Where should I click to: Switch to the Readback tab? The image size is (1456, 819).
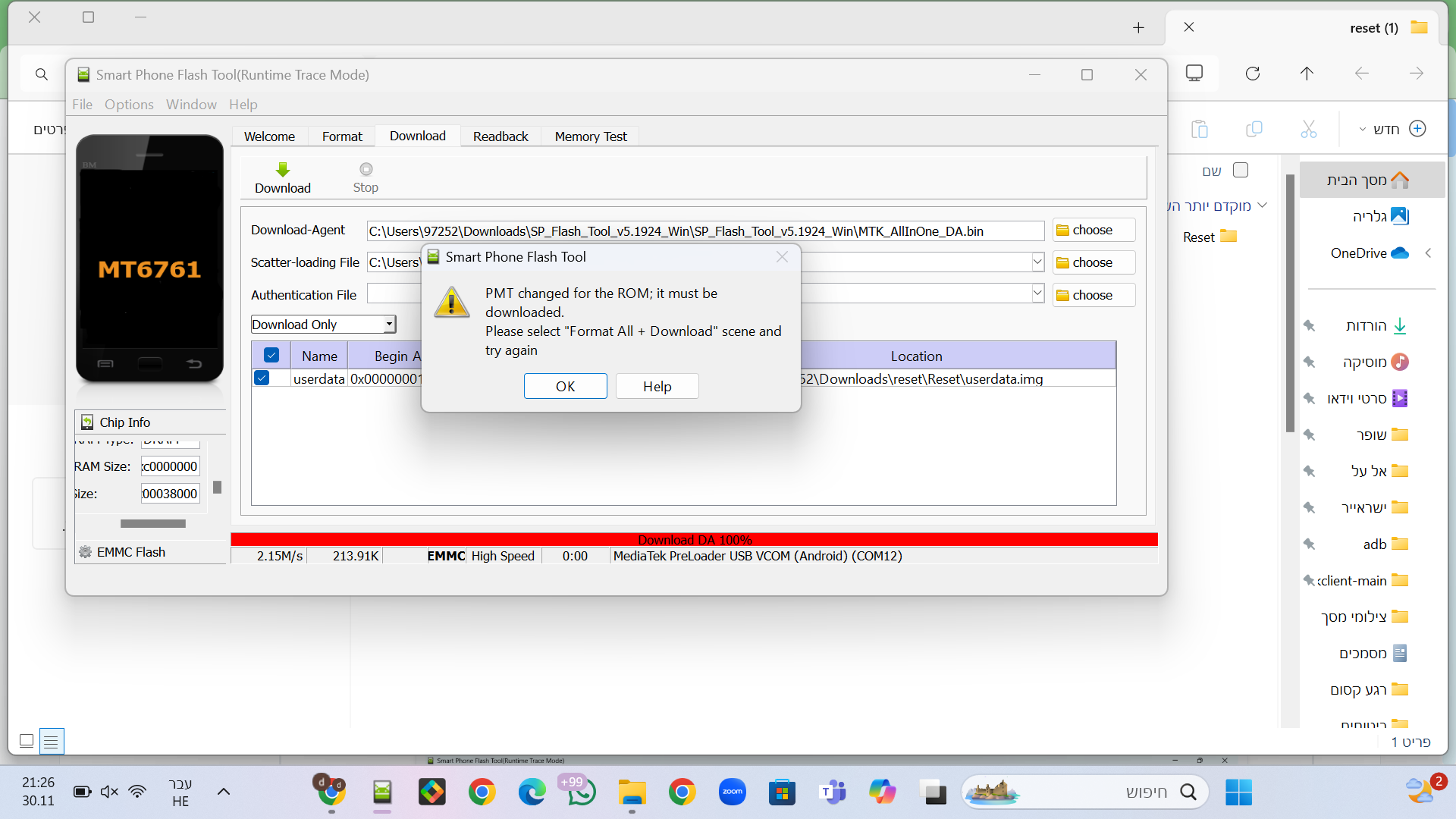[x=500, y=136]
